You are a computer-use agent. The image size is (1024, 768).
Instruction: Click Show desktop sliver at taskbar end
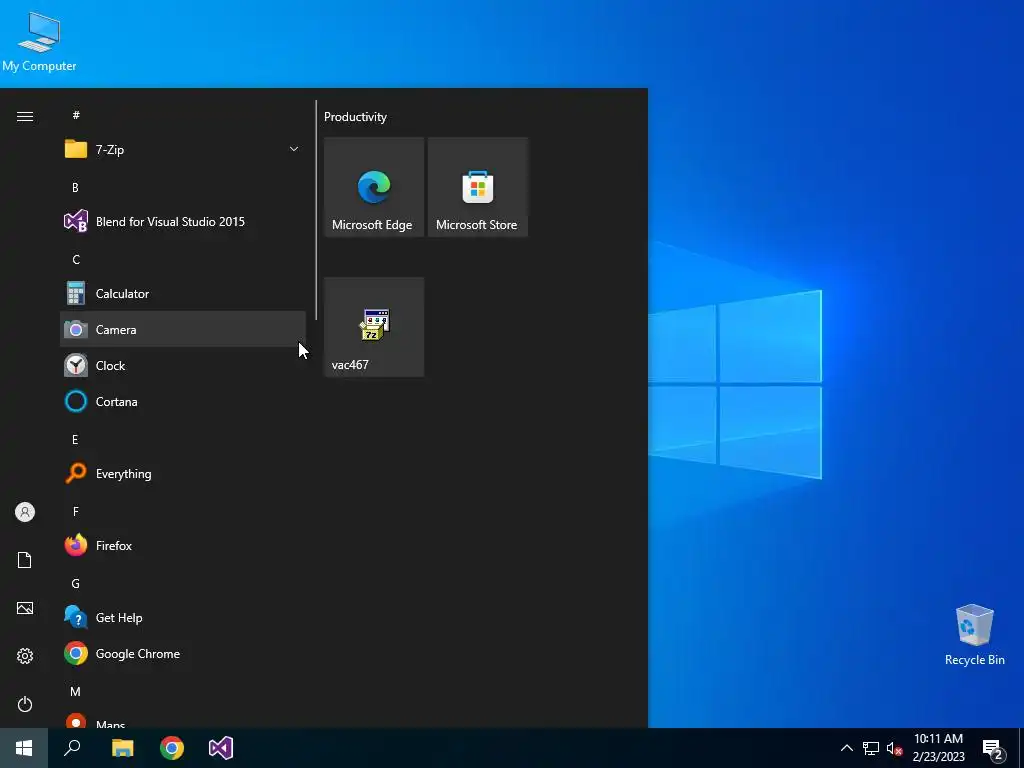coord(1021,748)
